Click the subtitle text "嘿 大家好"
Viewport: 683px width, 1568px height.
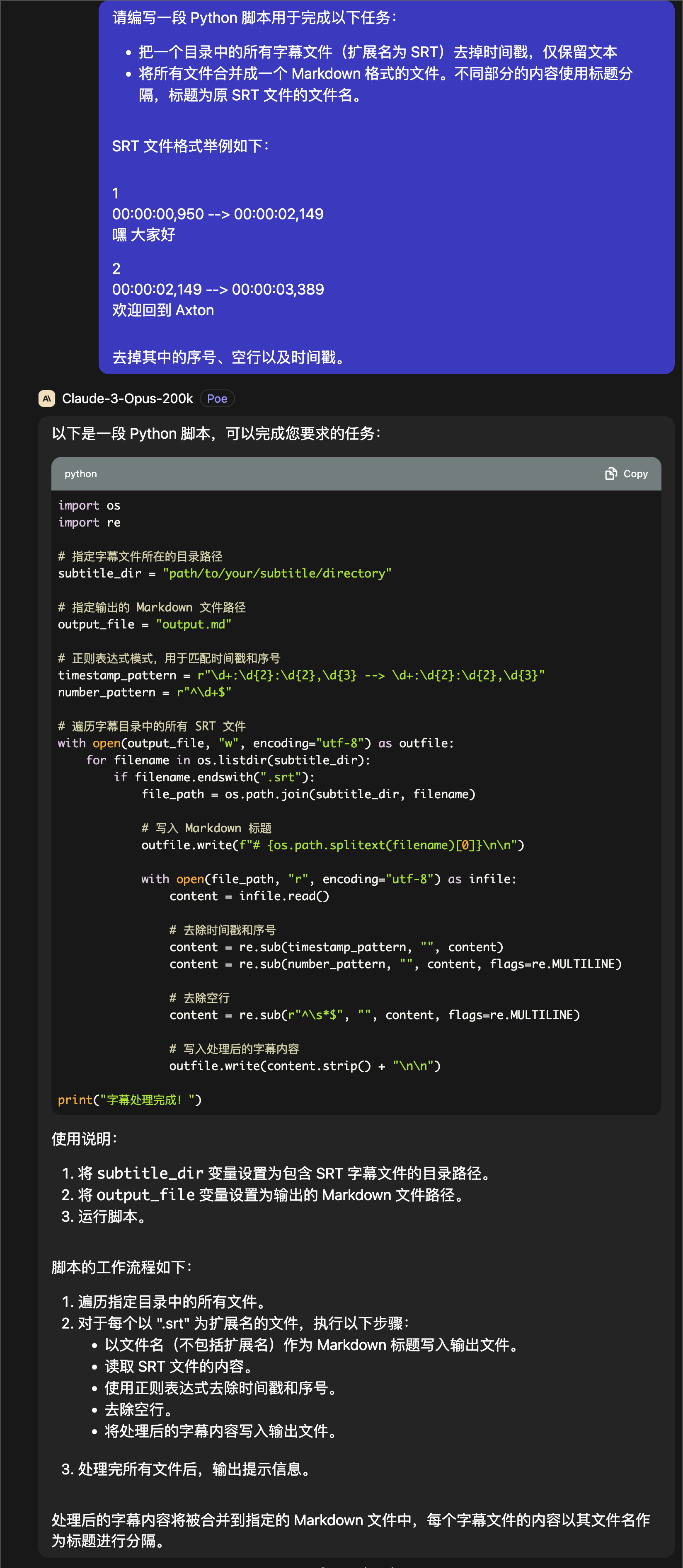(144, 235)
